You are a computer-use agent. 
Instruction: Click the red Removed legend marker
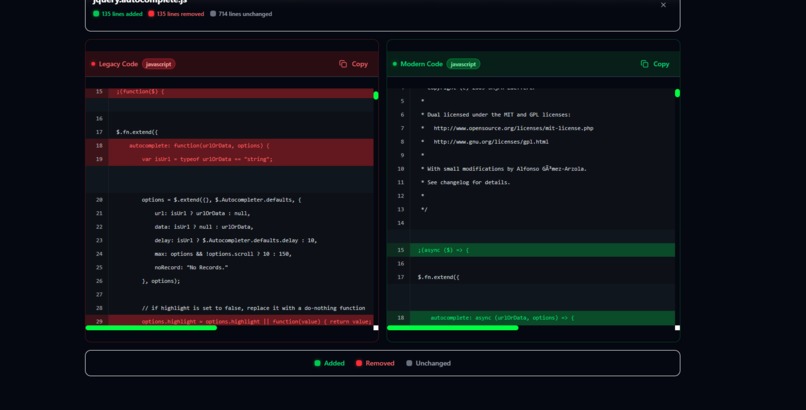359,363
